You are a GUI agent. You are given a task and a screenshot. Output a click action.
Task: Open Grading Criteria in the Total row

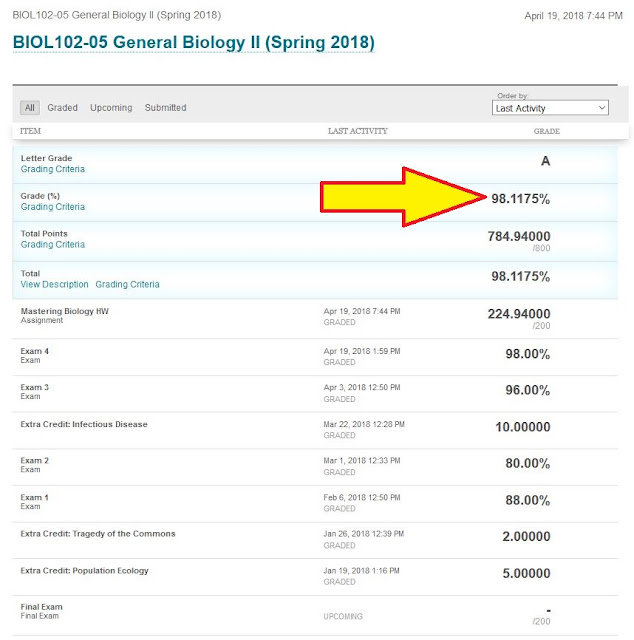coord(127,285)
